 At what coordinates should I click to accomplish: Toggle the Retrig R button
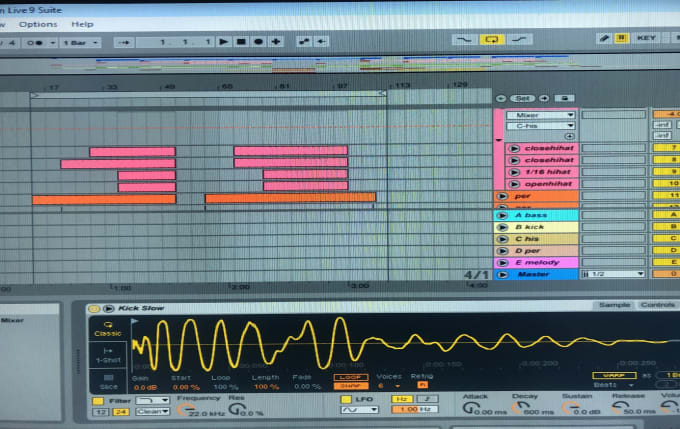[422, 385]
